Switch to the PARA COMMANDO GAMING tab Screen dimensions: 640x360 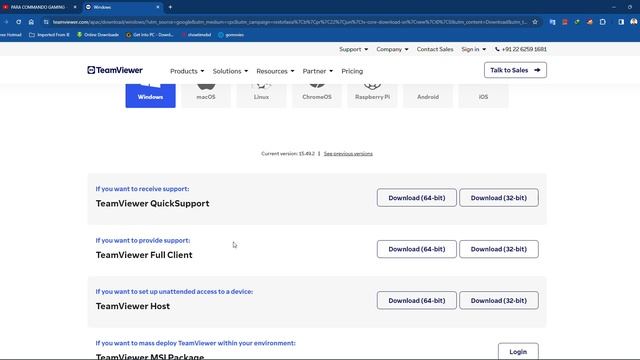39,7
